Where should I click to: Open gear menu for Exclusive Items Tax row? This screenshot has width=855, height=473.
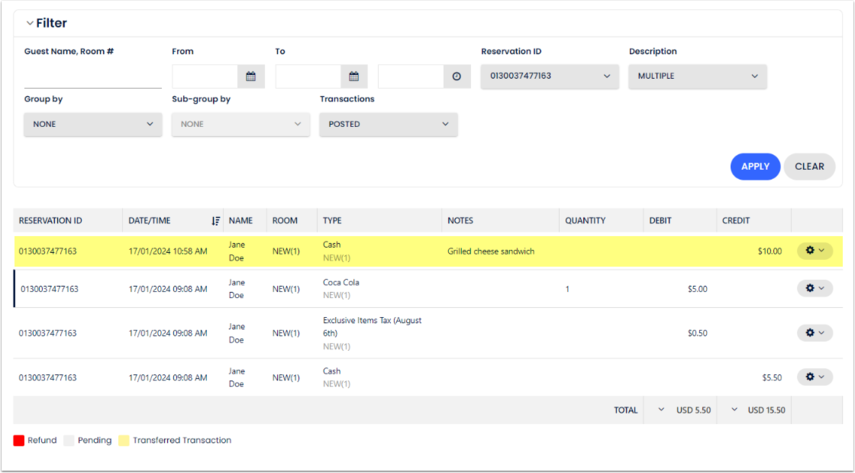tap(814, 333)
